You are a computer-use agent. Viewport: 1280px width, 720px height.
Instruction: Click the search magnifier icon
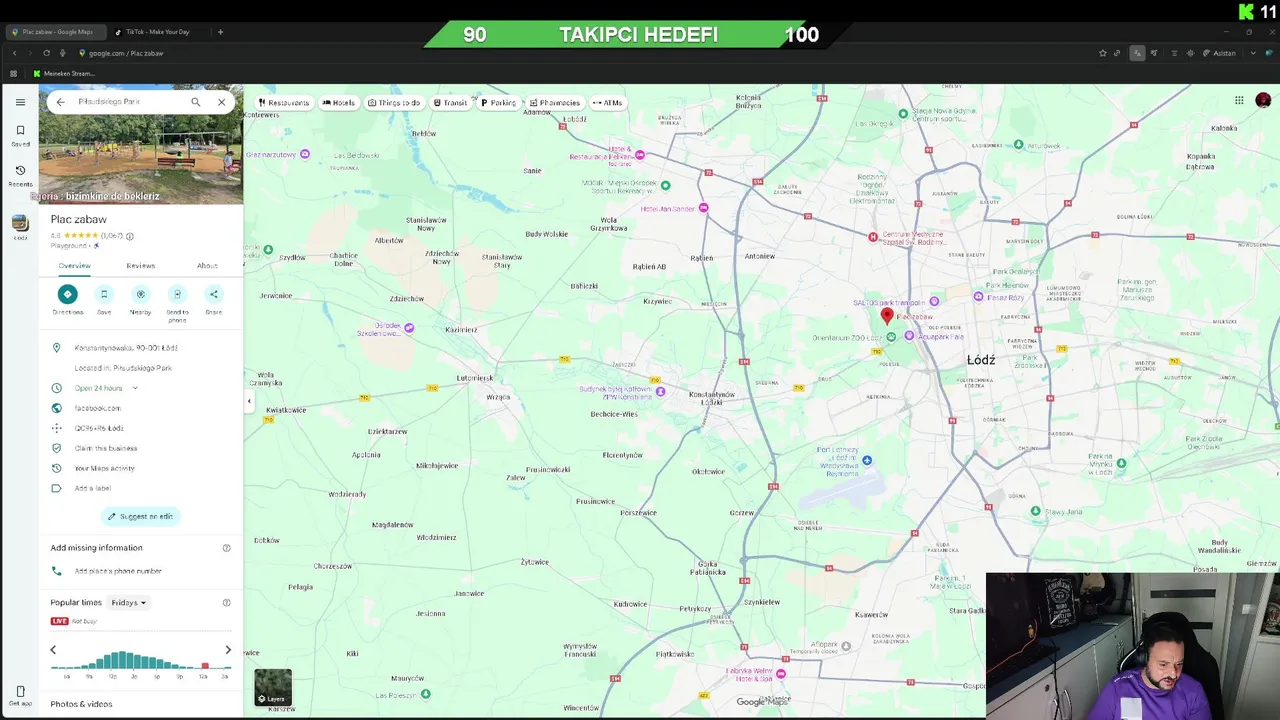click(x=196, y=102)
